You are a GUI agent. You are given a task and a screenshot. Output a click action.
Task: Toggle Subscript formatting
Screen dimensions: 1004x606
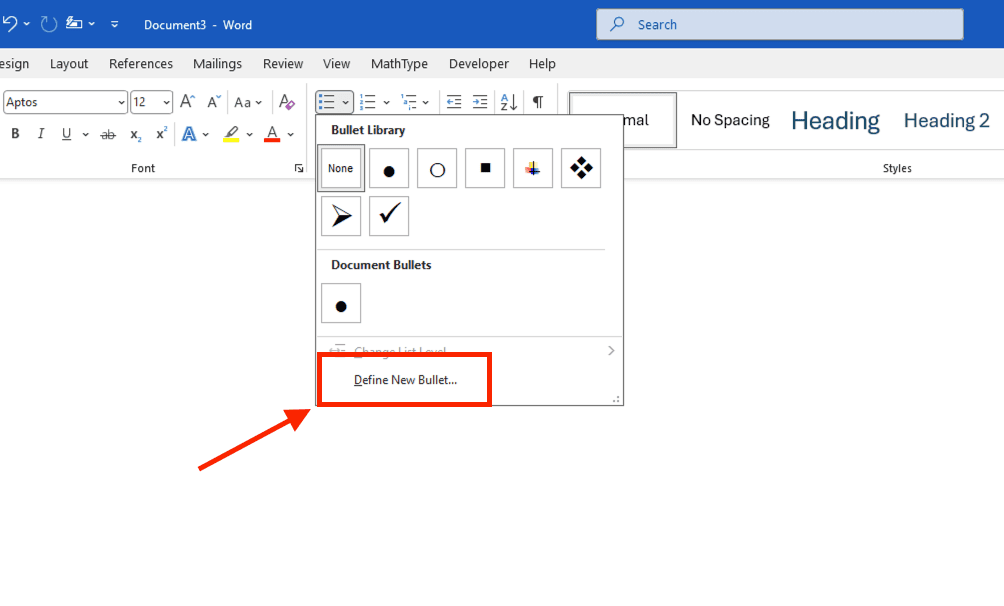point(136,135)
